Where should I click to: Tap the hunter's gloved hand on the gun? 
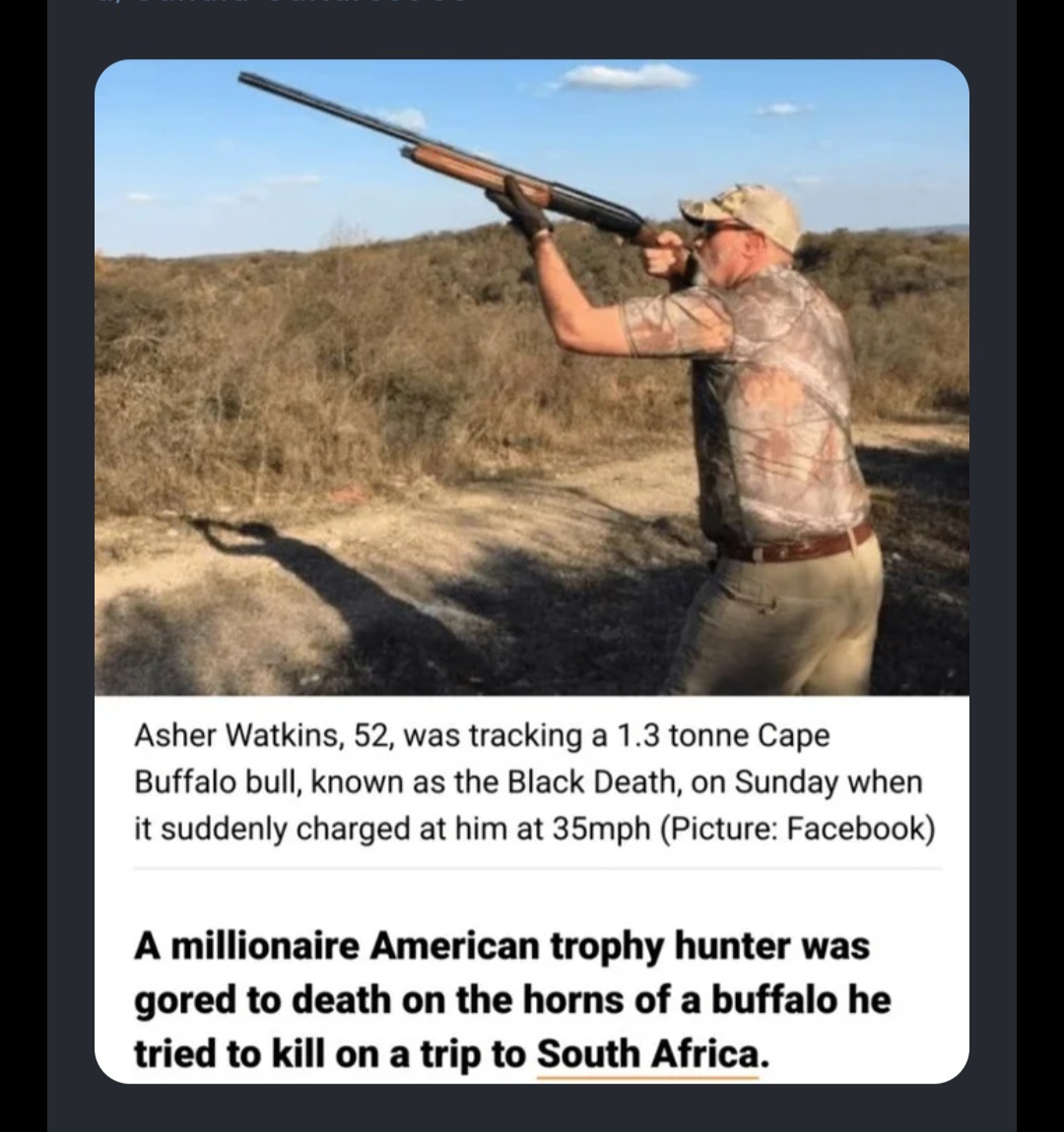525,210
